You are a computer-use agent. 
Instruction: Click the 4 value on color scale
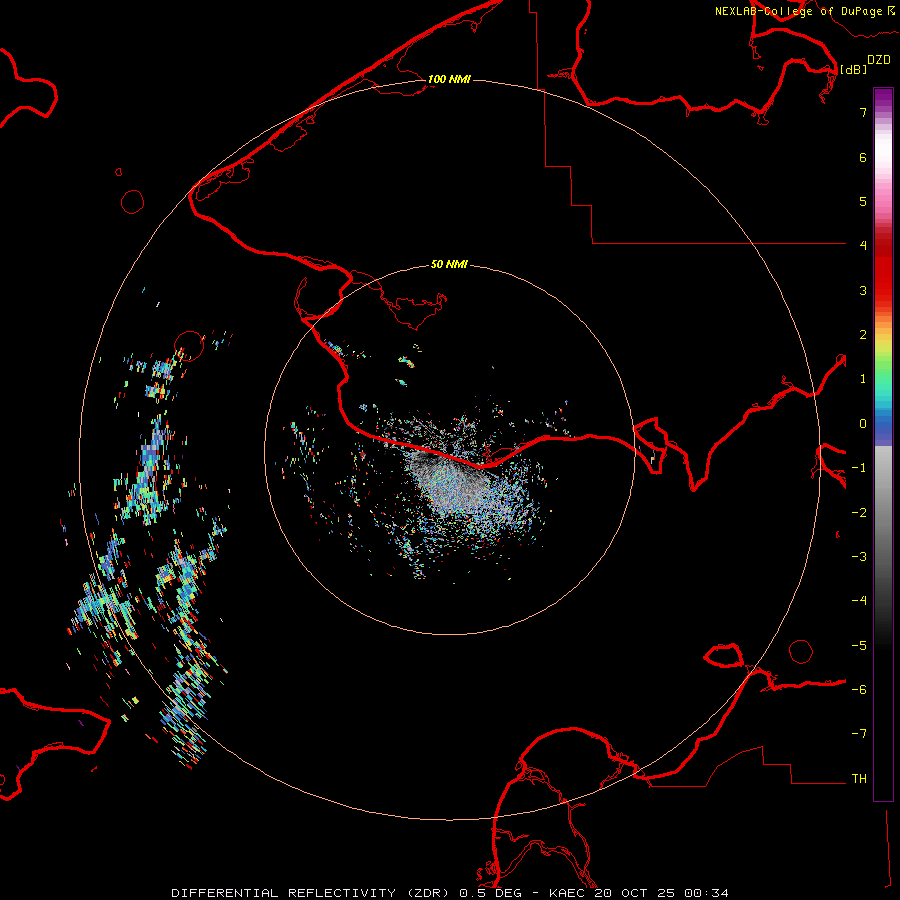point(863,246)
